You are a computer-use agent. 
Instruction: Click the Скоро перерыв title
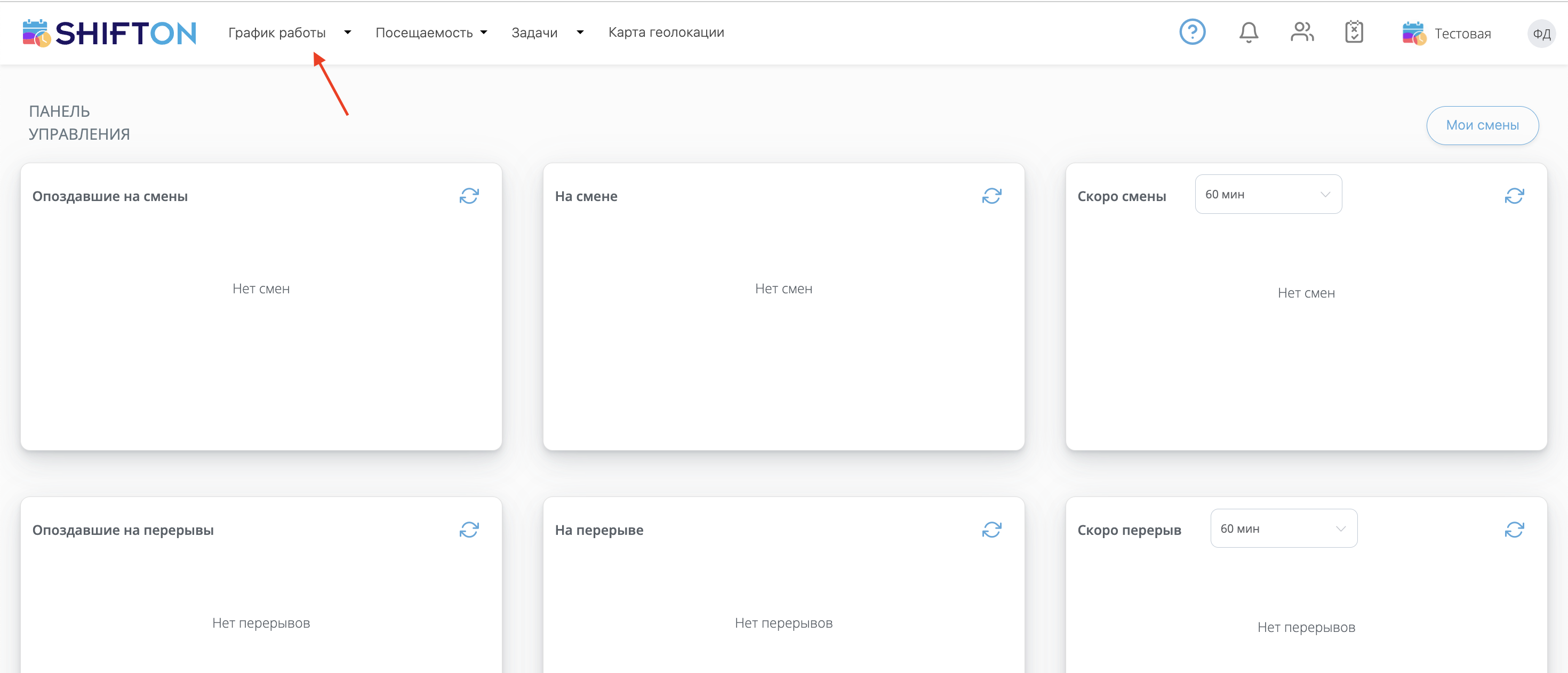coord(1129,530)
